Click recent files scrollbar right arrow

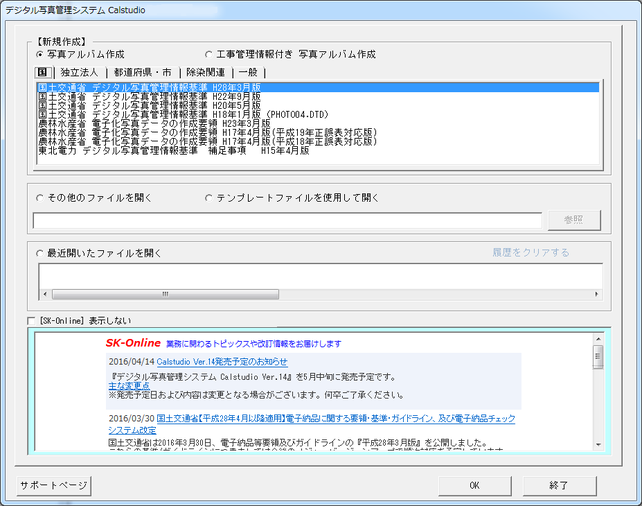(597, 294)
